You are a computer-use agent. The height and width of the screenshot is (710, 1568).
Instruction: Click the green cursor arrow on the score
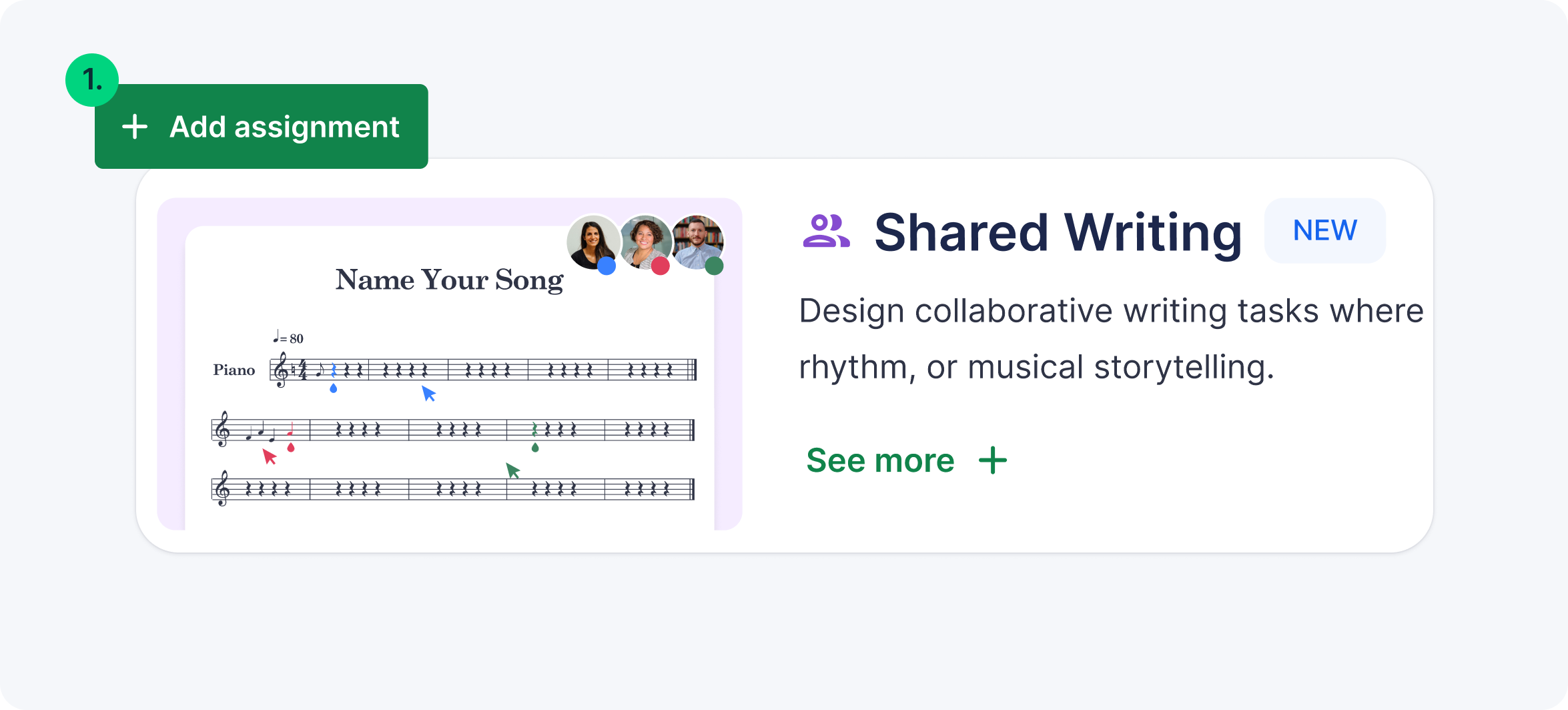click(x=512, y=470)
